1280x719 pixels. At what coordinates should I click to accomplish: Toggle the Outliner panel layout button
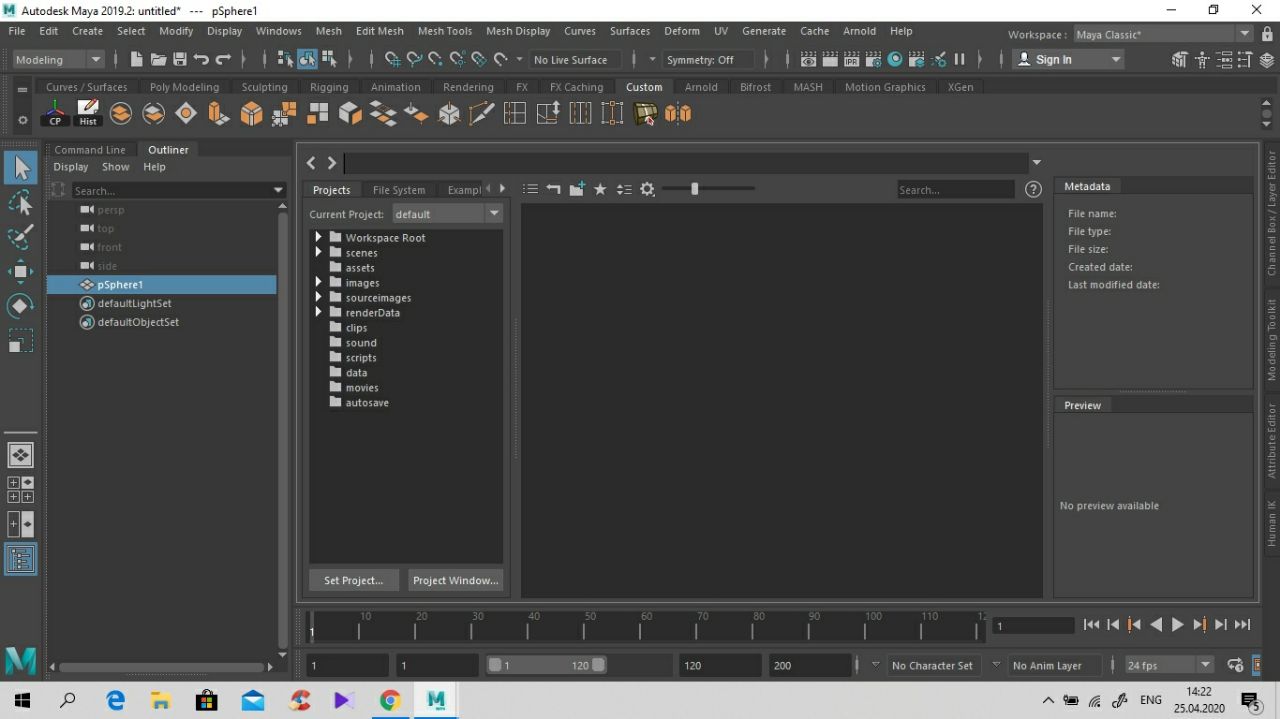(x=20, y=559)
